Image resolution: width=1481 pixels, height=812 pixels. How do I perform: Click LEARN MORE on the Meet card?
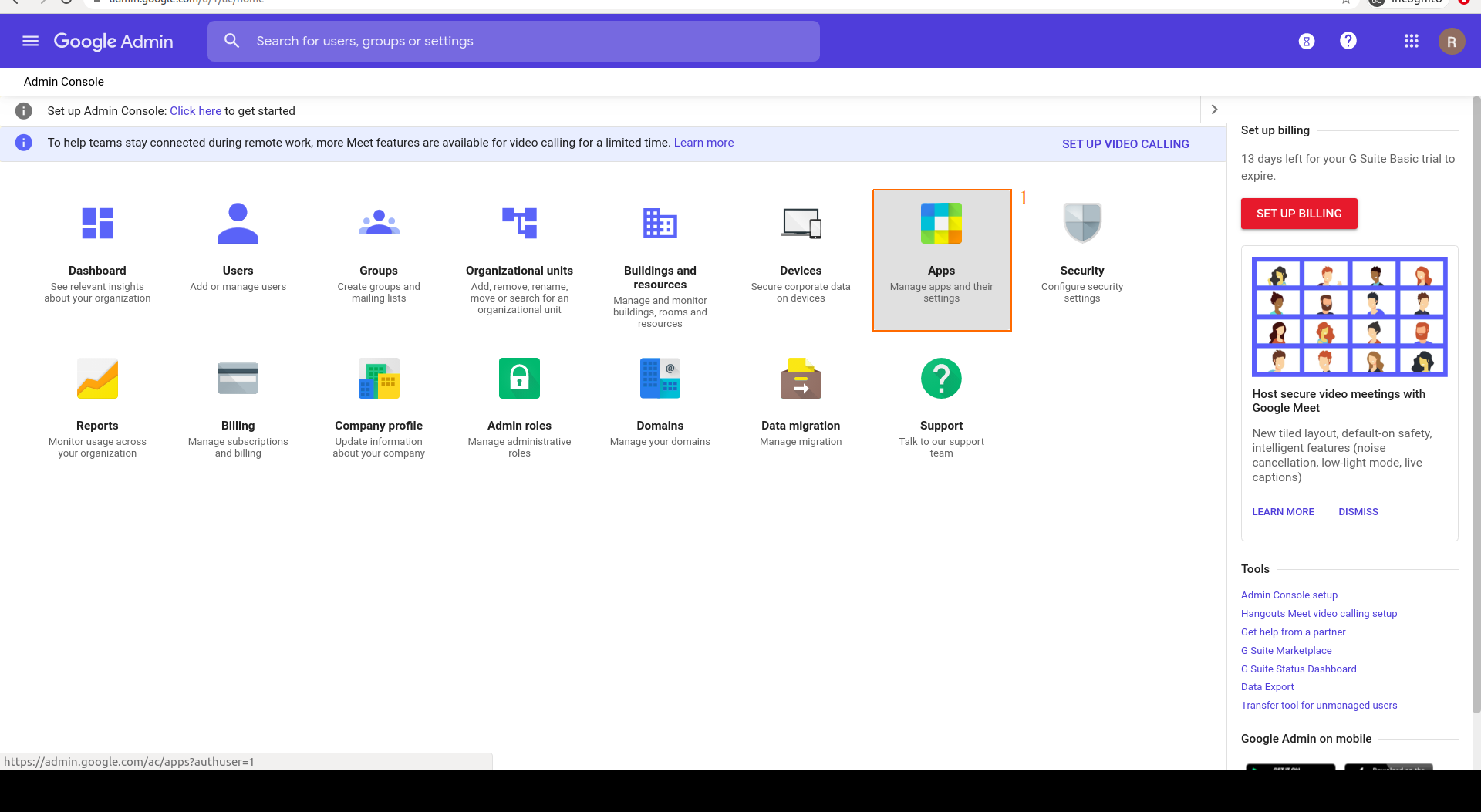coord(1283,512)
